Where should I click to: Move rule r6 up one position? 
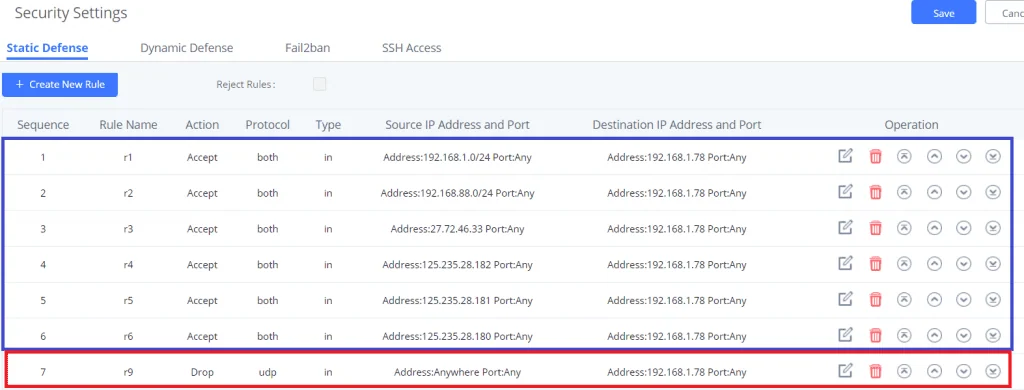[935, 334]
